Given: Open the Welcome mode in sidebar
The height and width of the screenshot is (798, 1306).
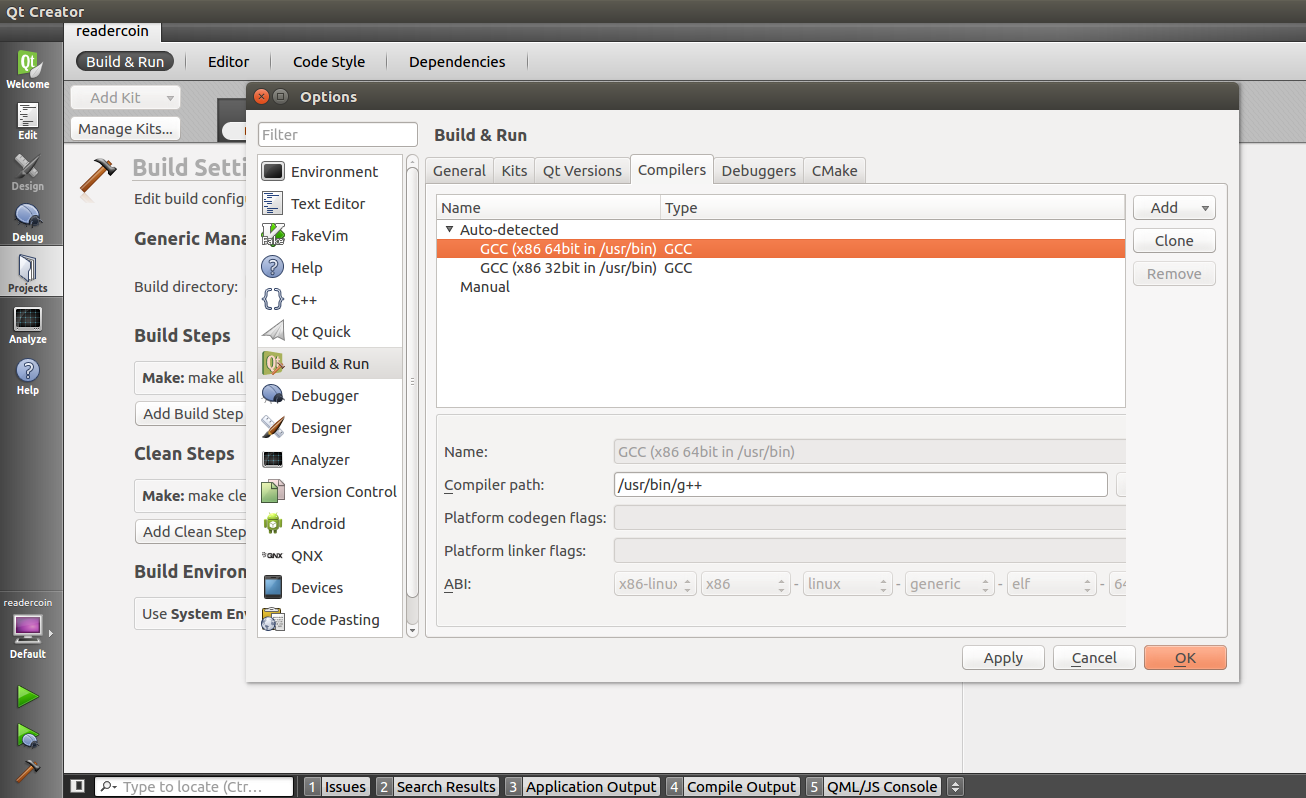Looking at the screenshot, I should pos(28,70).
